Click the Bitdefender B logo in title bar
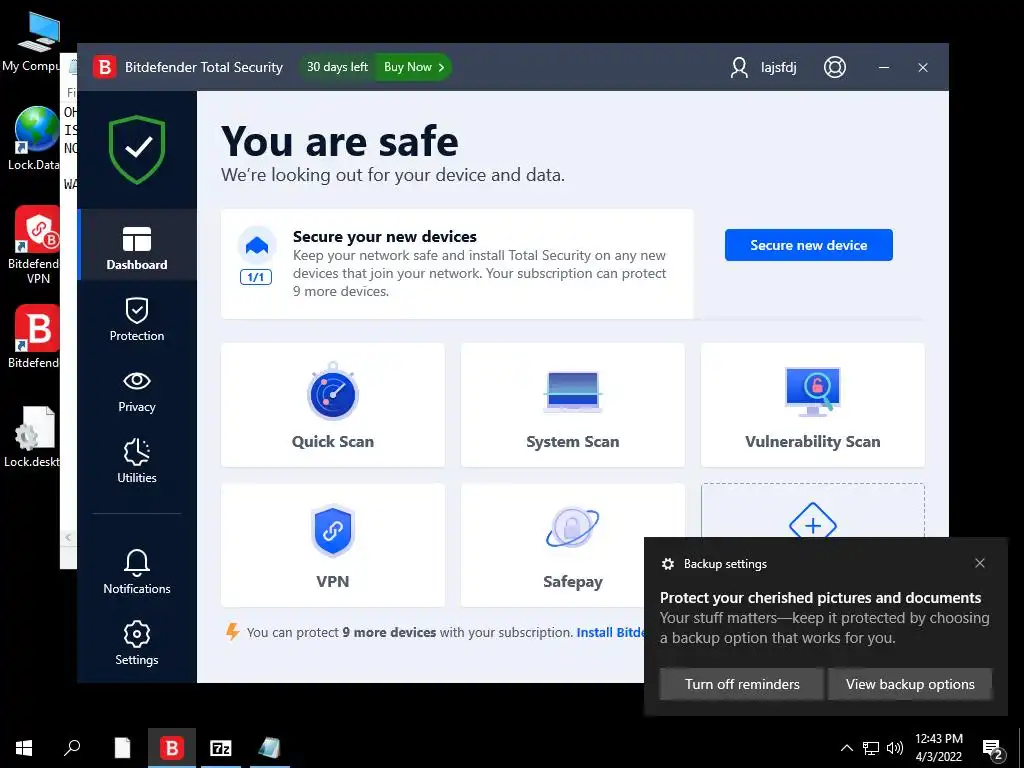This screenshot has height=768, width=1024. pyautogui.click(x=104, y=67)
